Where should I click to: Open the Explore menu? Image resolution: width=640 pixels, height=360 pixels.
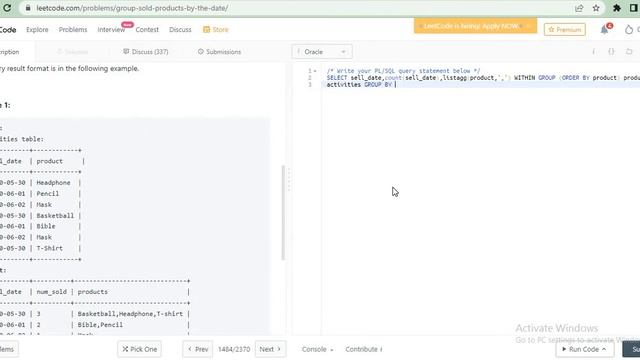[x=37, y=29]
